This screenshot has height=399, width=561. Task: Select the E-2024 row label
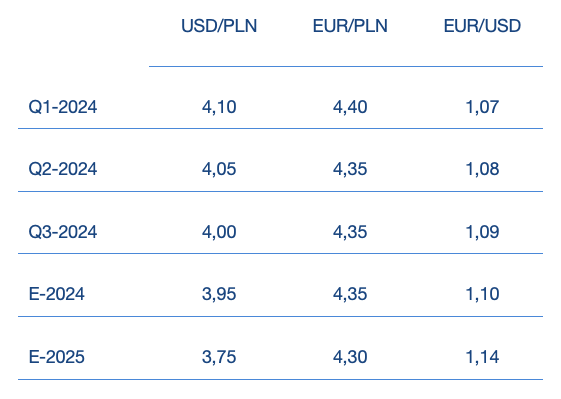[x=57, y=294]
